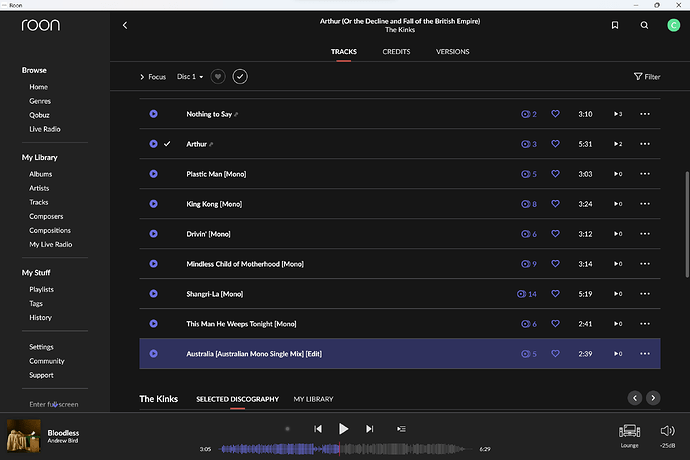Open more options for Arthur track
The width and height of the screenshot is (690, 460).
(645, 144)
